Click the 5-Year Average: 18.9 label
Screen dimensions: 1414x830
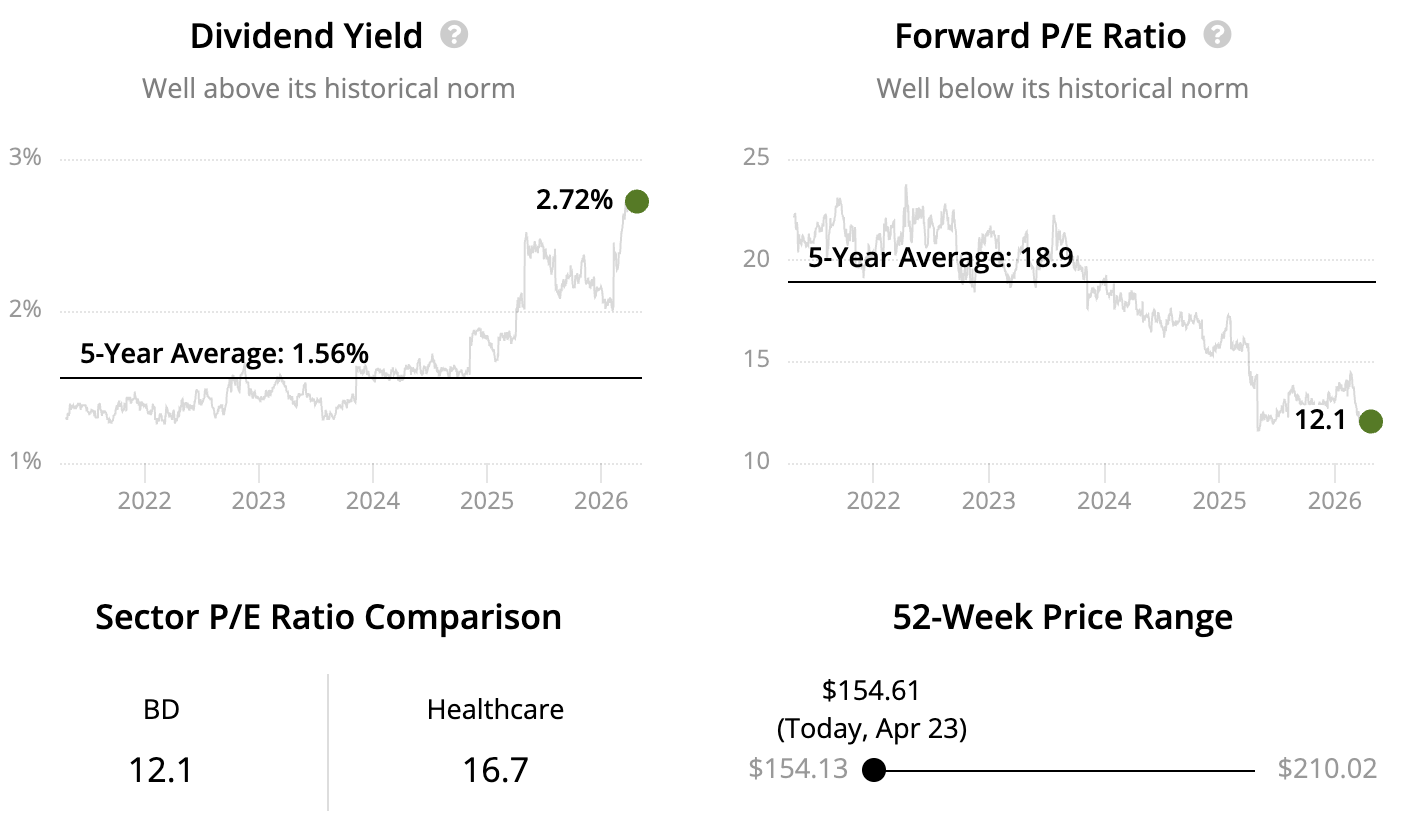(x=940, y=257)
